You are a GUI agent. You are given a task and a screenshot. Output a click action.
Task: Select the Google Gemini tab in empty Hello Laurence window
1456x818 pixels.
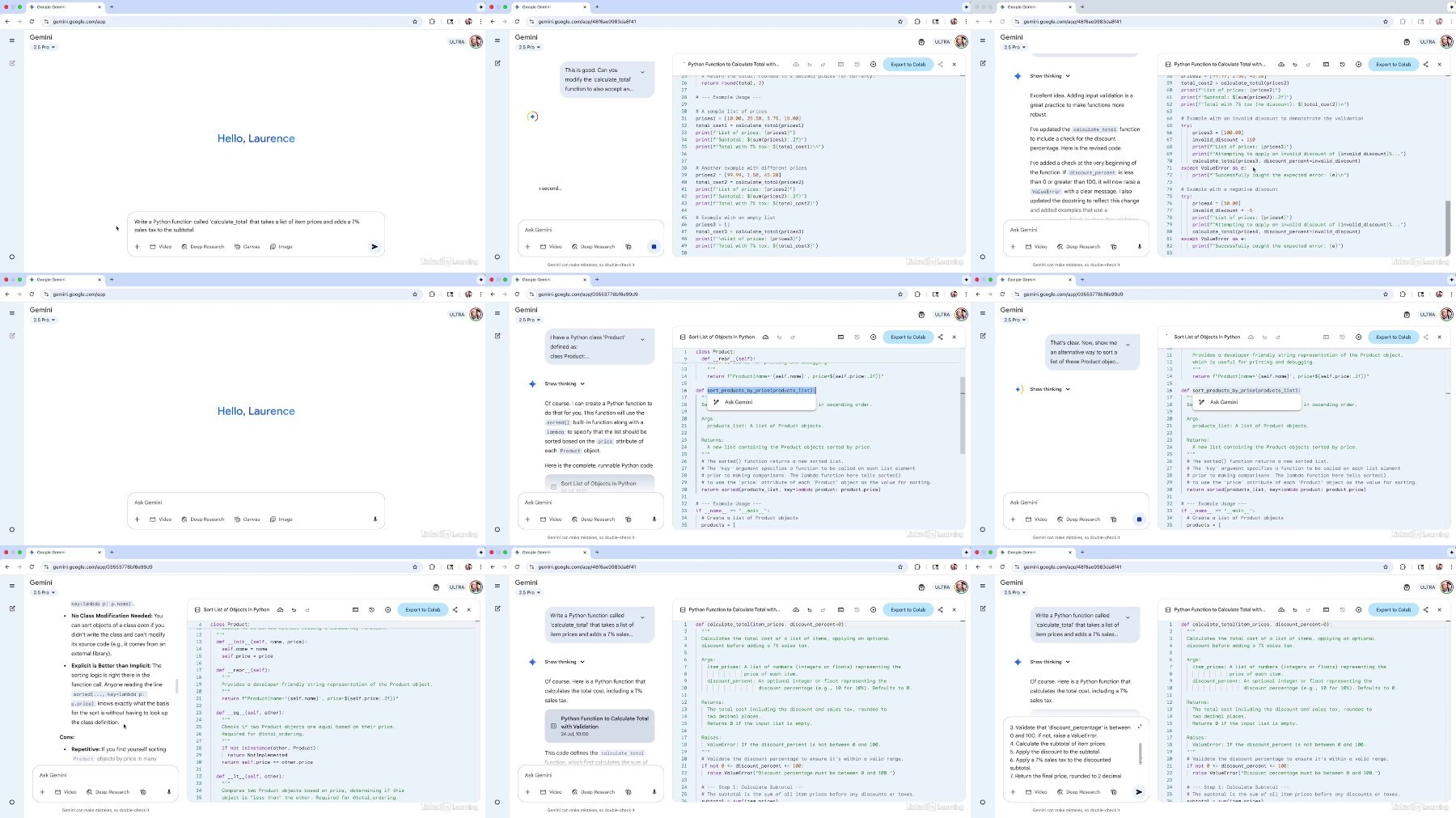(65, 279)
